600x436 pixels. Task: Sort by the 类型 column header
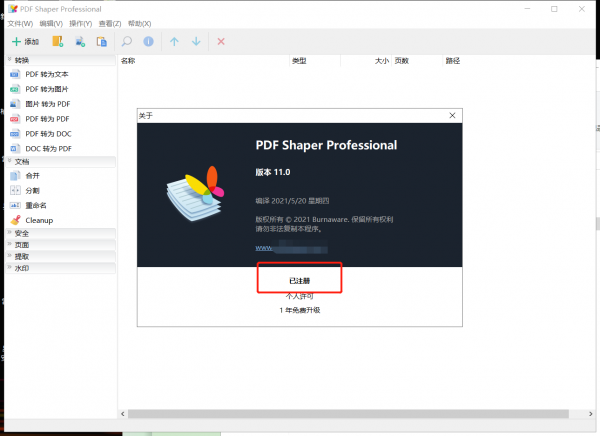315,60
